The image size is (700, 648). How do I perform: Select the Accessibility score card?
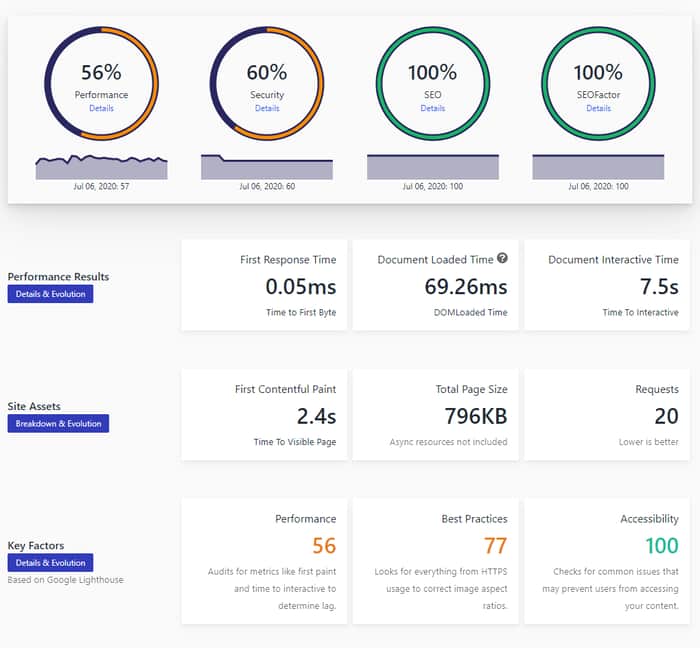[607, 561]
